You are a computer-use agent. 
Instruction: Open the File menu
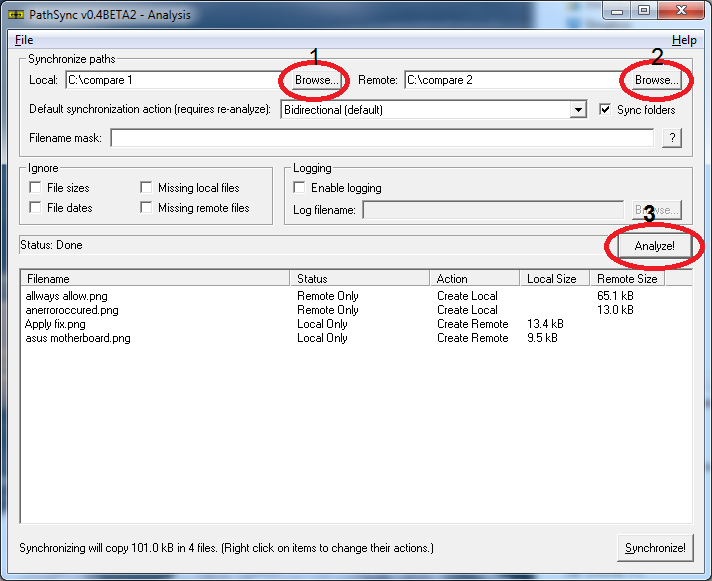(x=24, y=40)
